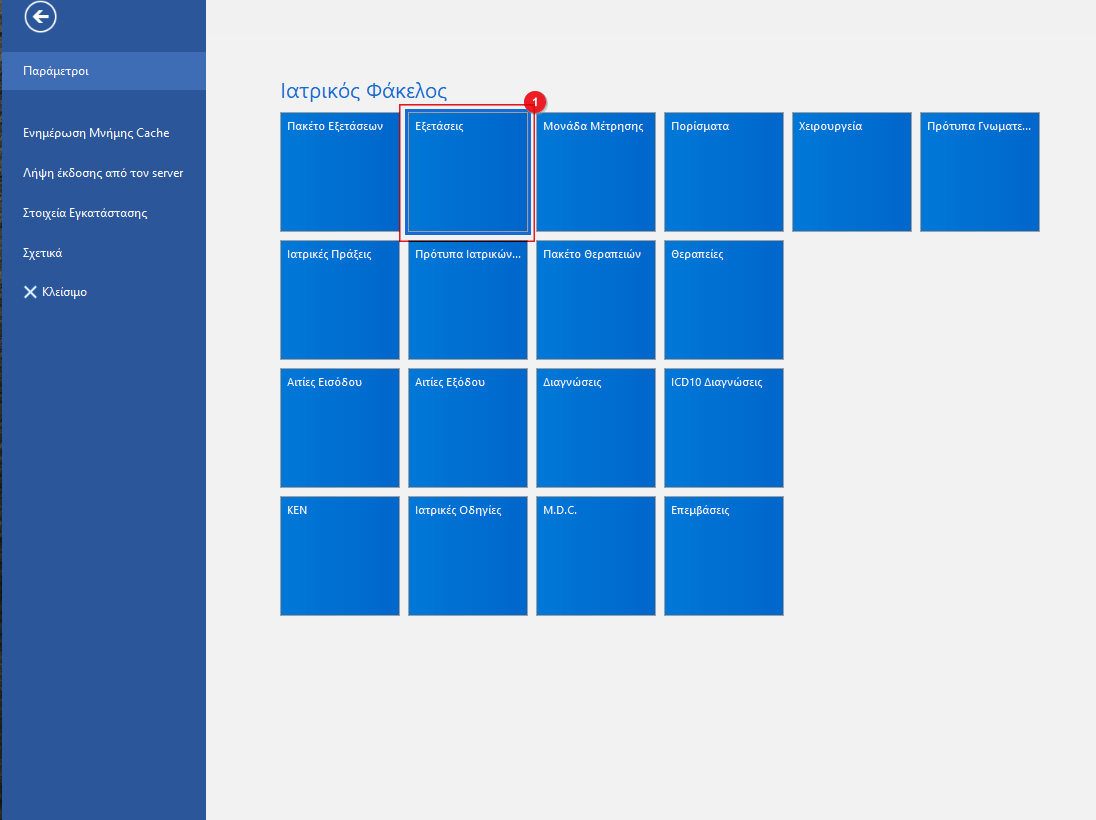The width and height of the screenshot is (1096, 820).
Task: Select the ICD10 Διαγνώσεις tile
Action: pos(724,428)
